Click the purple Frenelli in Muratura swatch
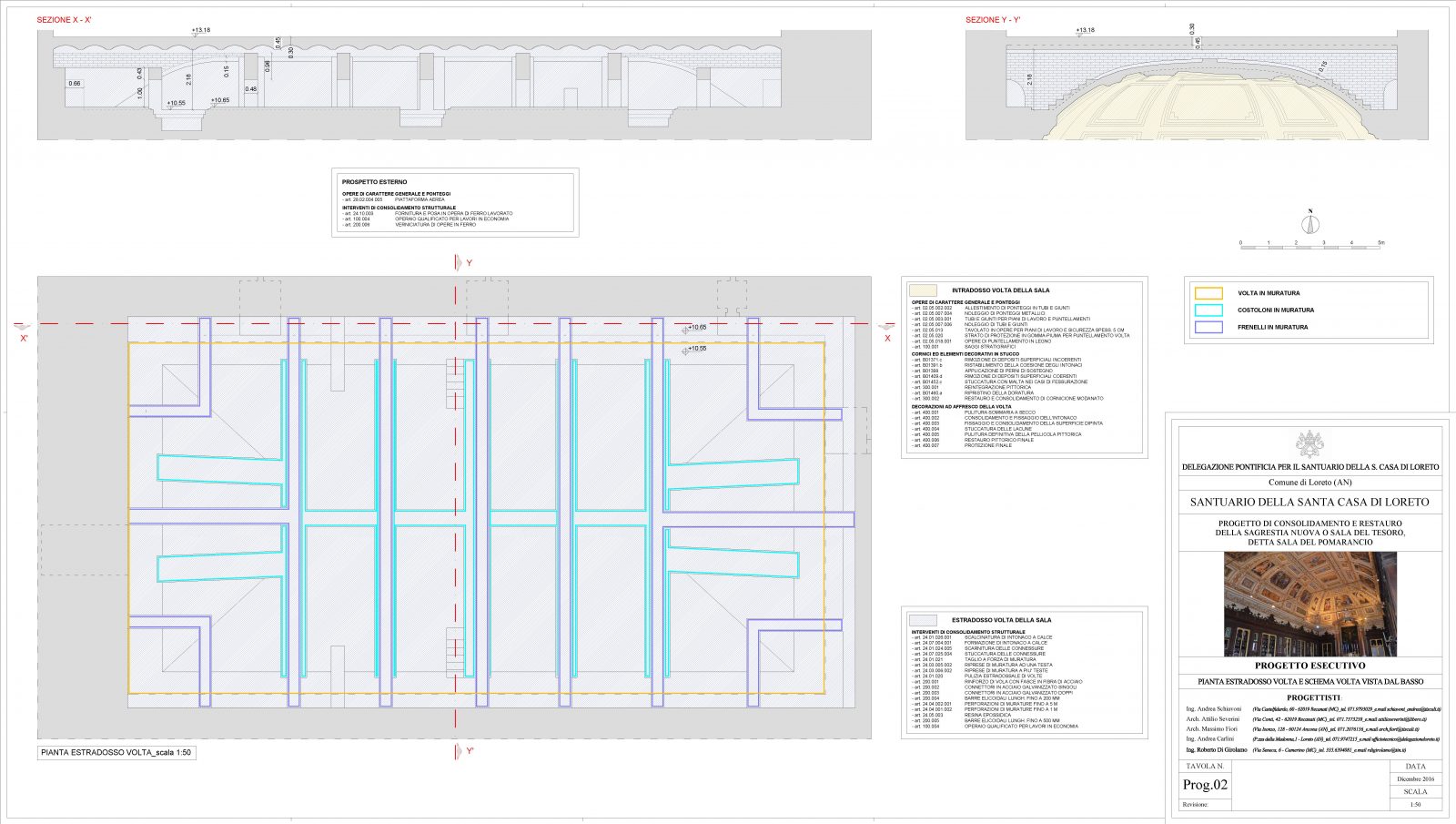The image size is (1456, 824). (1208, 327)
